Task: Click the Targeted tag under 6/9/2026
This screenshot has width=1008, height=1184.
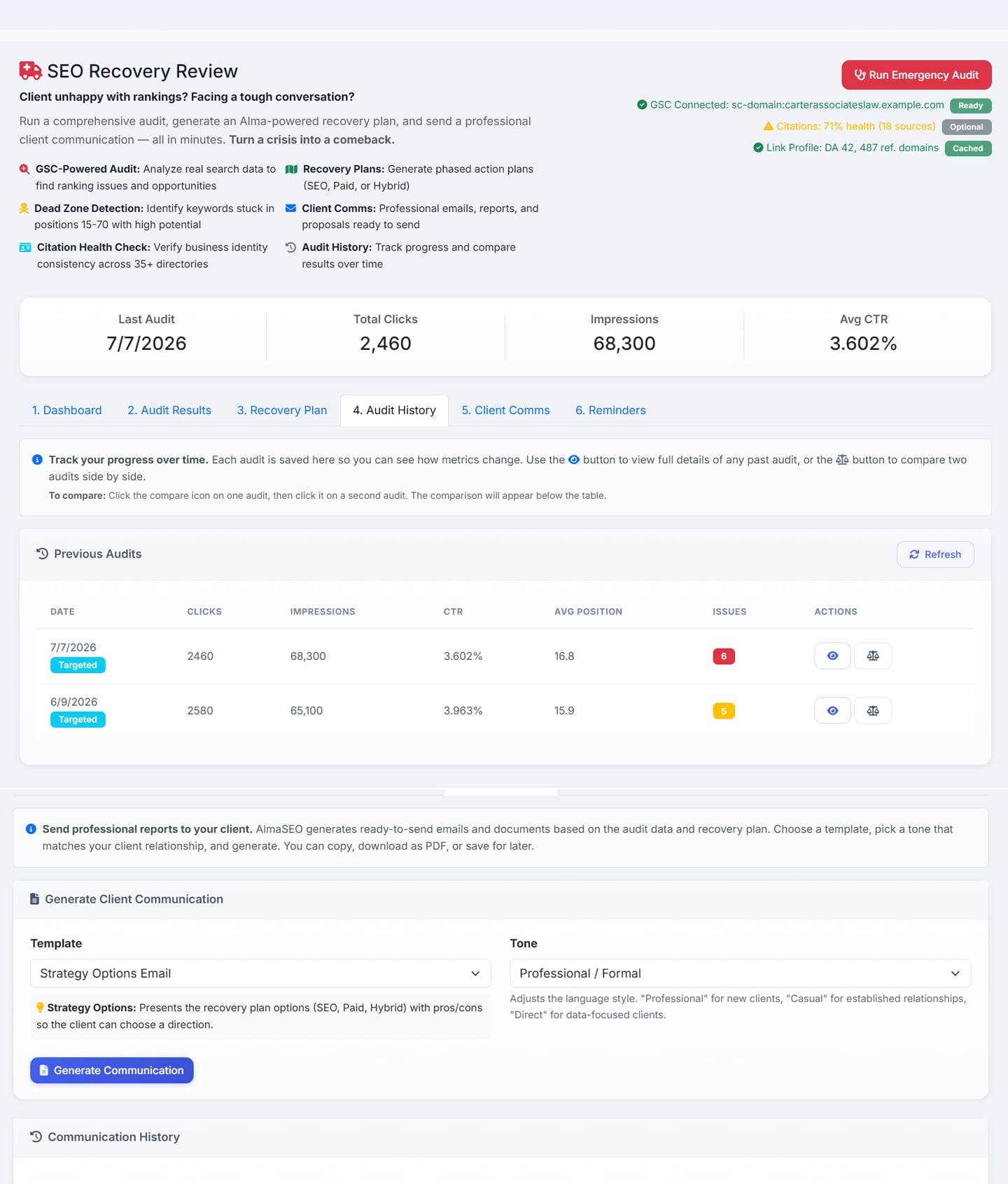Action: [x=78, y=719]
